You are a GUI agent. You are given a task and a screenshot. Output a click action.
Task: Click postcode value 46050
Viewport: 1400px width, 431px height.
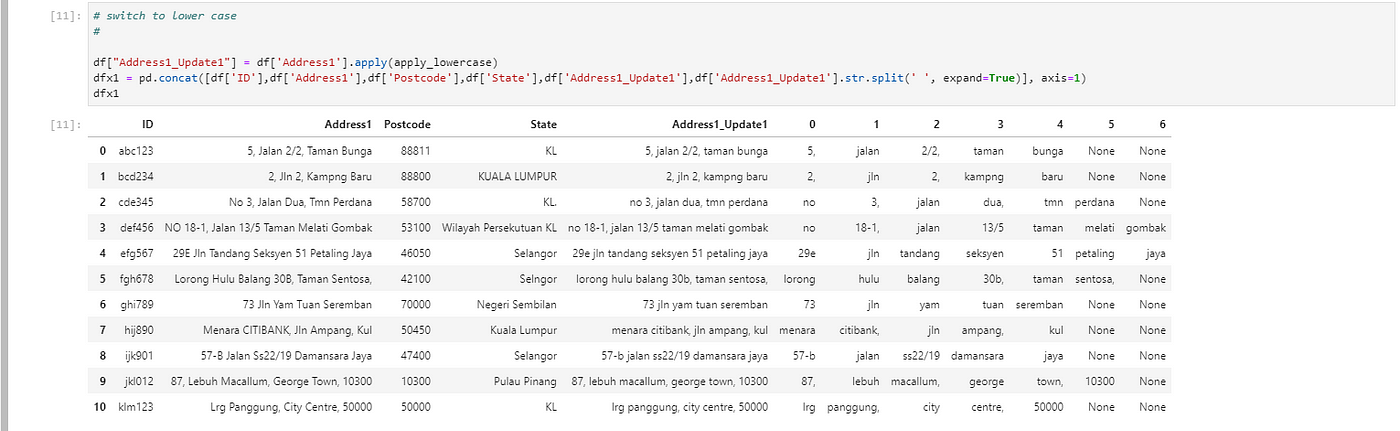[x=415, y=254]
